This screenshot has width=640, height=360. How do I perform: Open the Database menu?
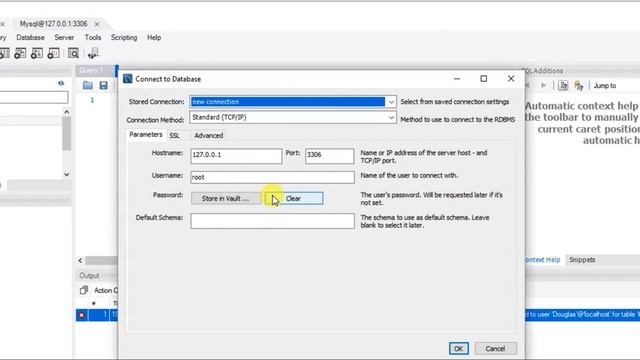30,38
